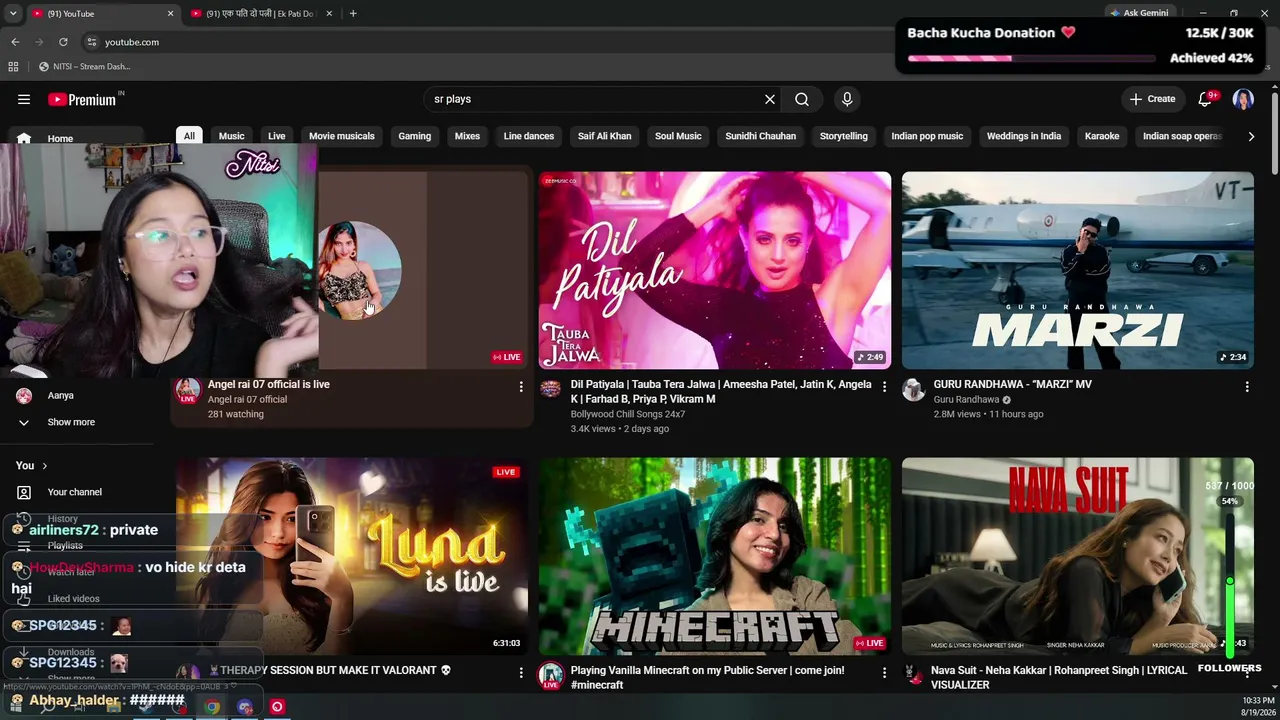This screenshot has height=720, width=1280.
Task: Play the MARZI video thumbnail
Action: pyautogui.click(x=1078, y=270)
